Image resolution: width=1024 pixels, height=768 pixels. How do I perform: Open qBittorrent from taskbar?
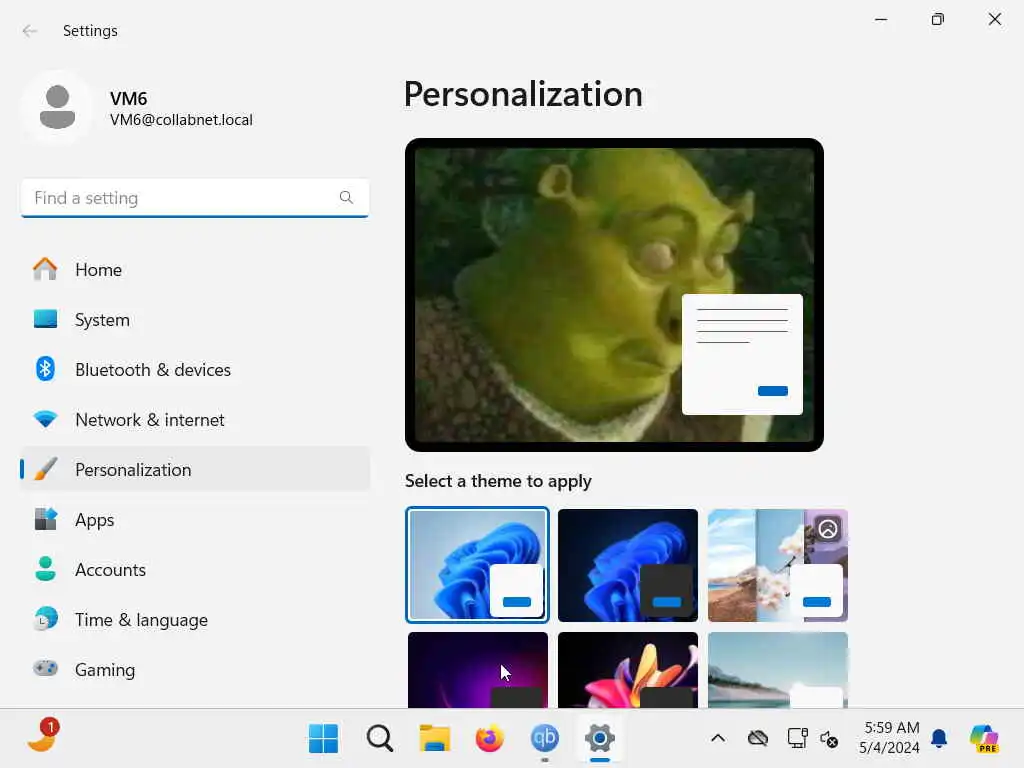(545, 739)
